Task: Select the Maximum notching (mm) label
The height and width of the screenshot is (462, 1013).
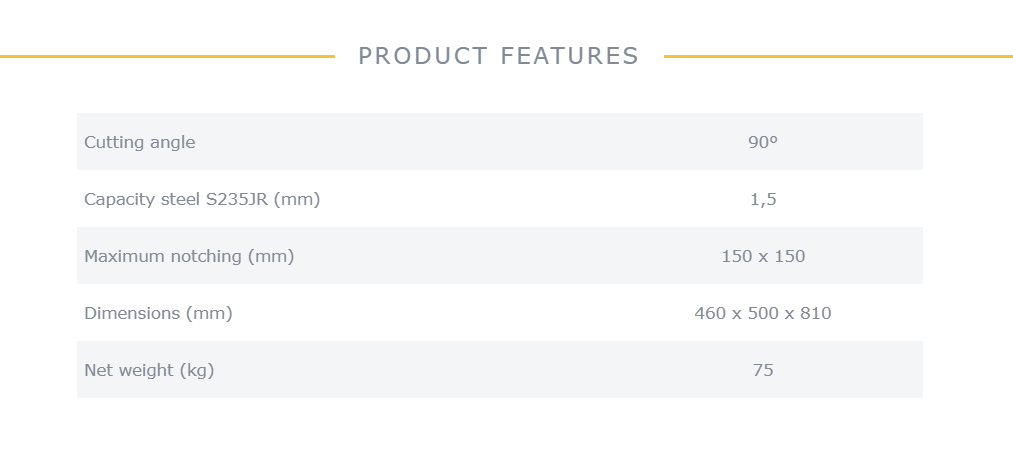Action: [189, 257]
